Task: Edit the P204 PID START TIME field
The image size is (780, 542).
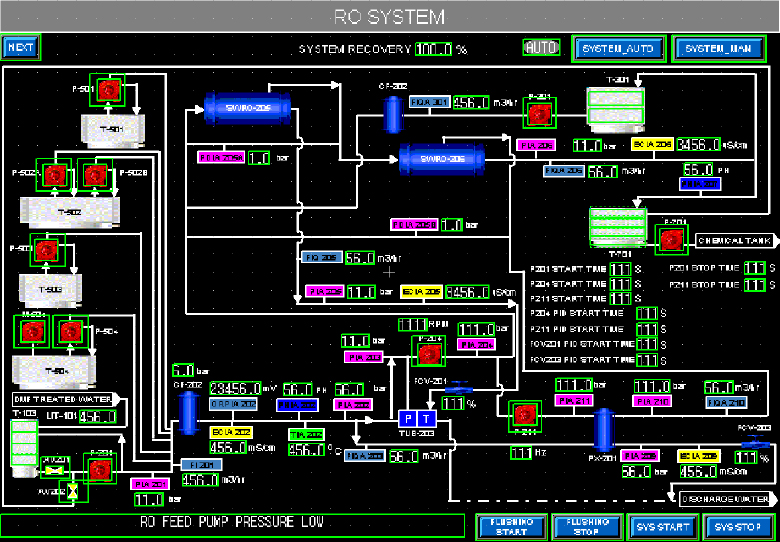Action: click(647, 314)
